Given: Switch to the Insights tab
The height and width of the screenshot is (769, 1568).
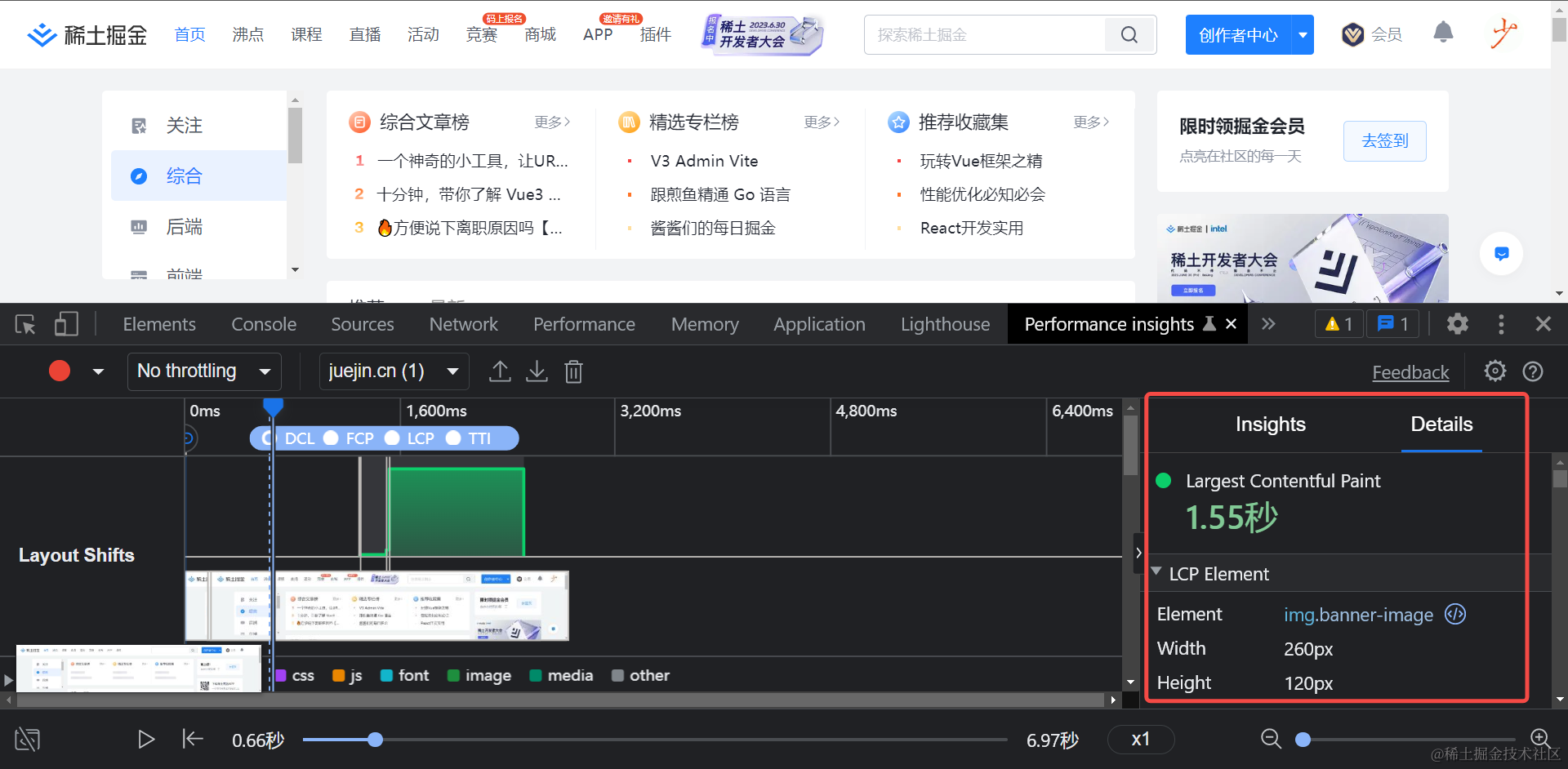Looking at the screenshot, I should click(1270, 425).
